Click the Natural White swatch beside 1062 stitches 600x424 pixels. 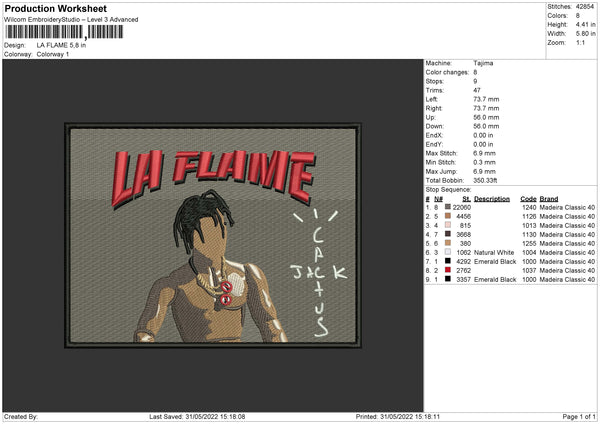coord(448,252)
